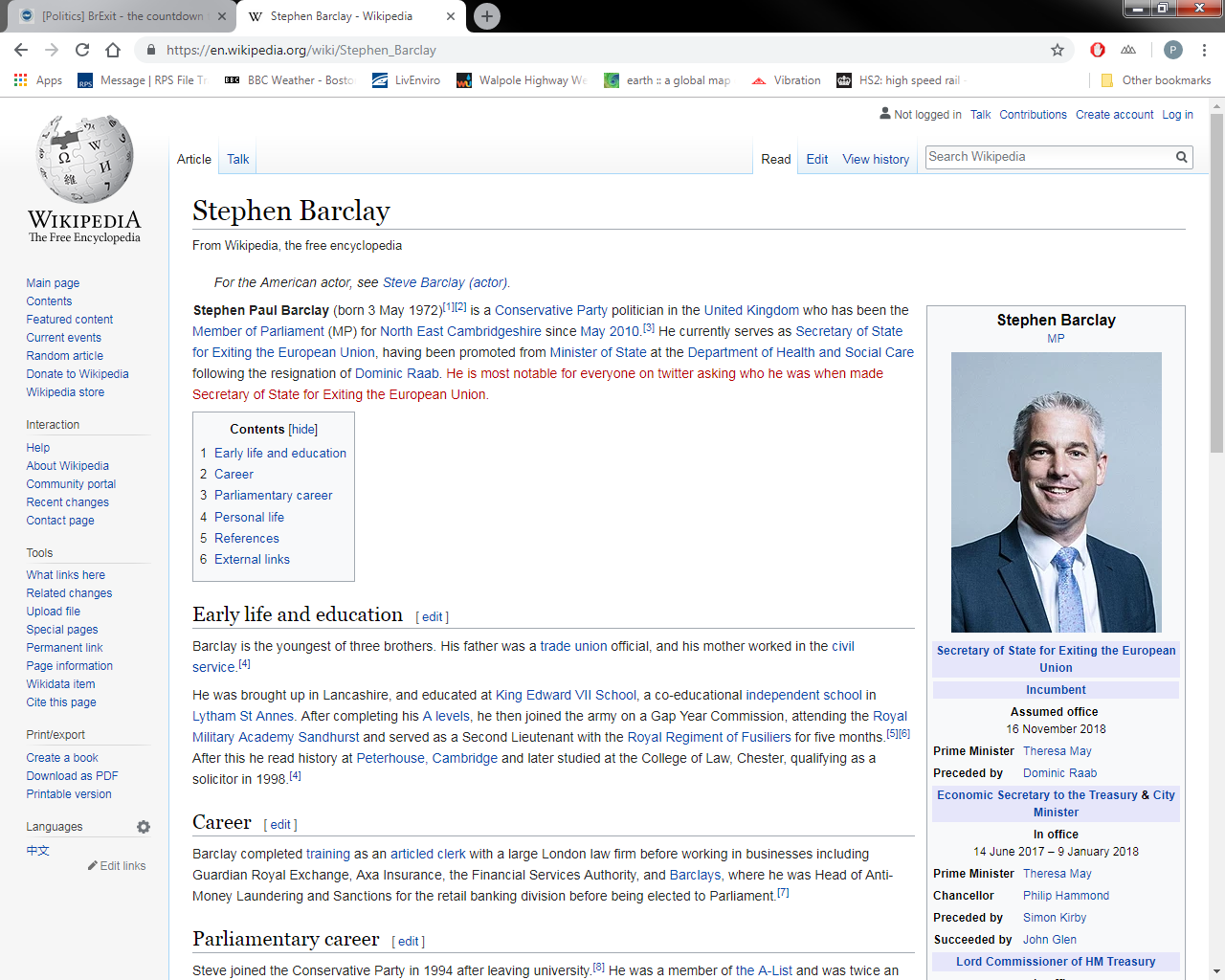Open the Walpole Highway bookmark

(522, 80)
